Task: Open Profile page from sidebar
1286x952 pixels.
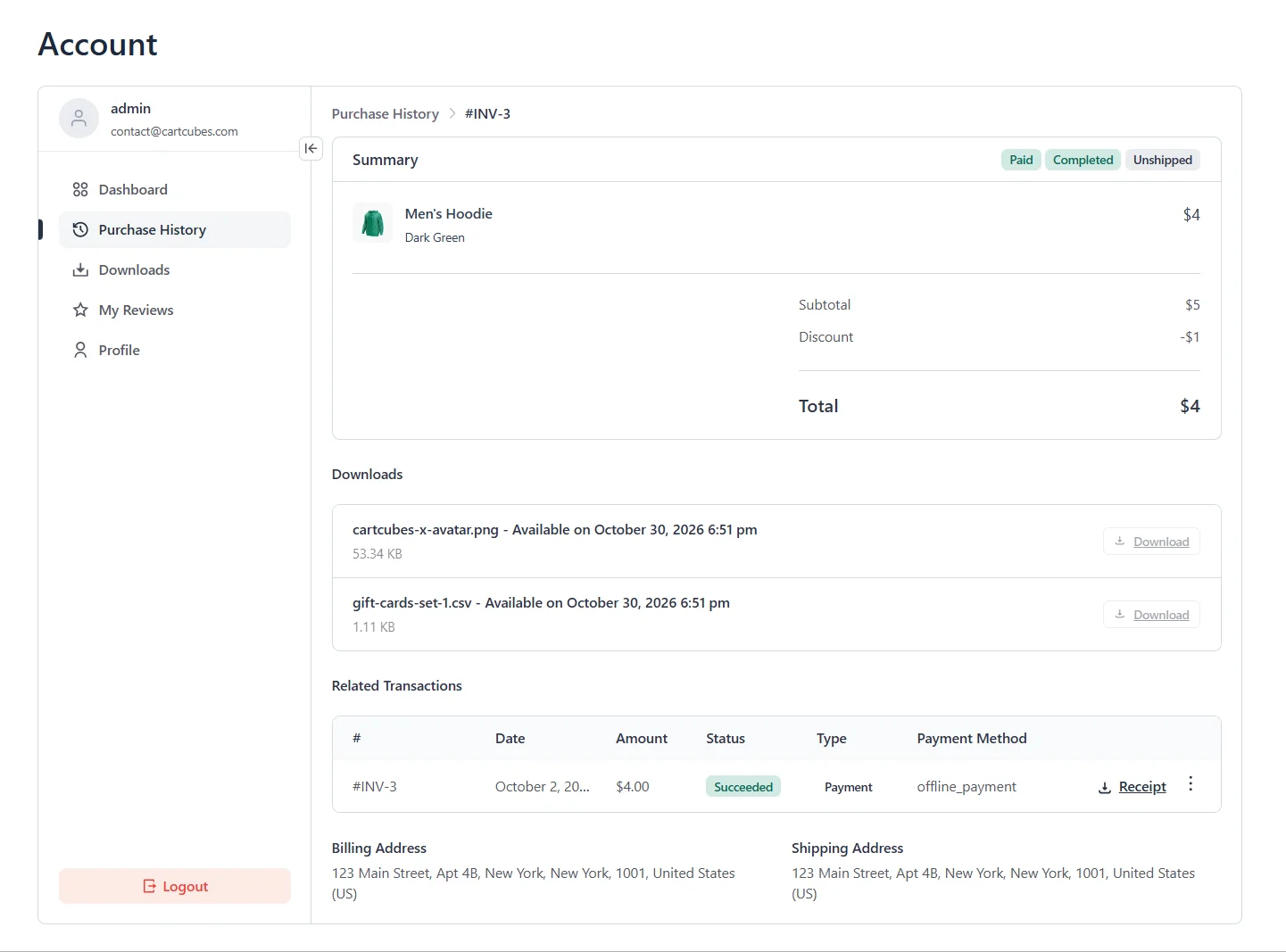Action: click(x=175, y=350)
